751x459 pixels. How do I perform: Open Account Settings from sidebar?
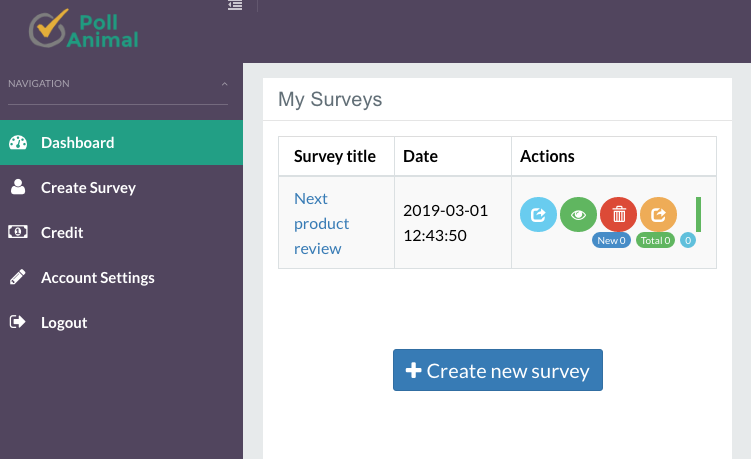97,277
